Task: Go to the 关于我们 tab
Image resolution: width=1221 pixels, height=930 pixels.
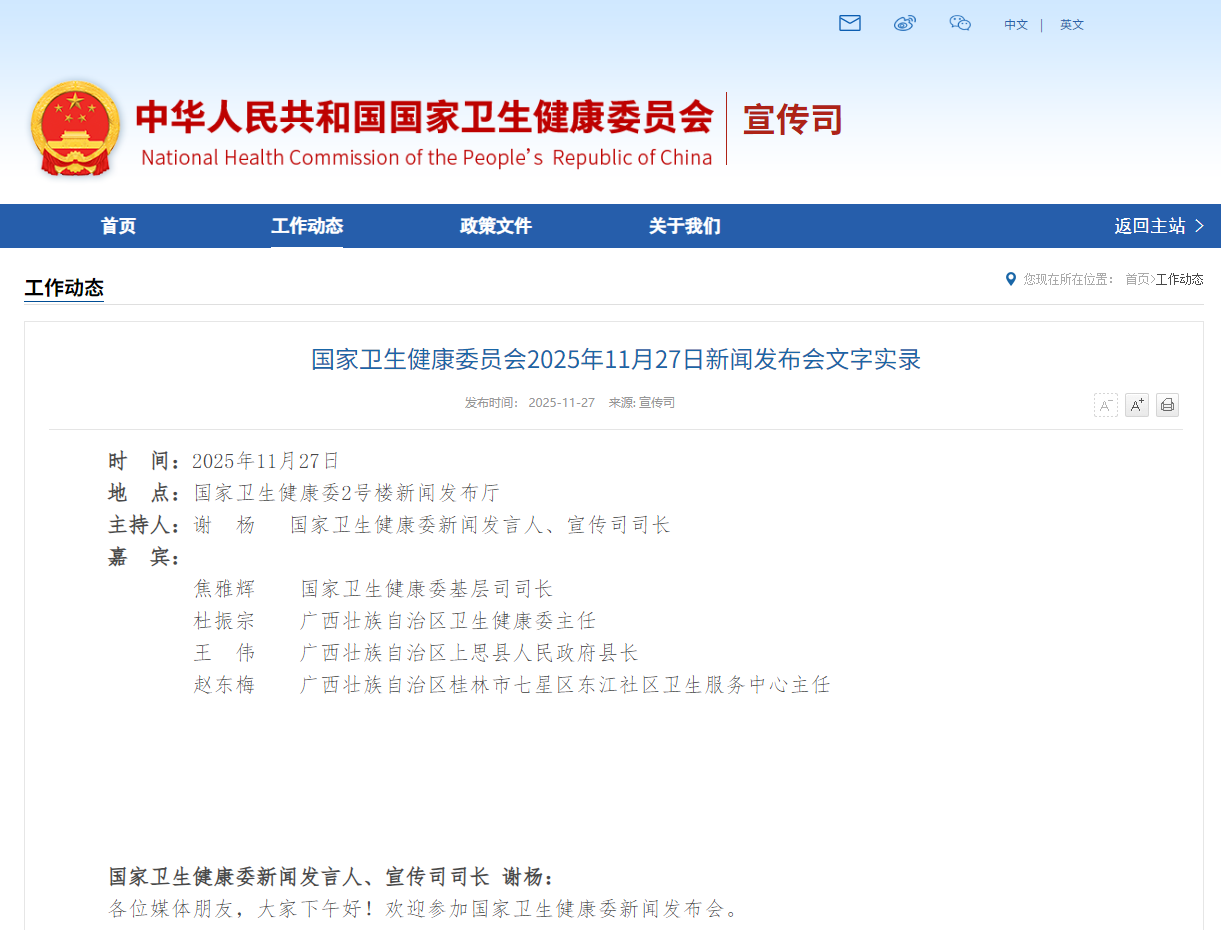Action: click(684, 226)
